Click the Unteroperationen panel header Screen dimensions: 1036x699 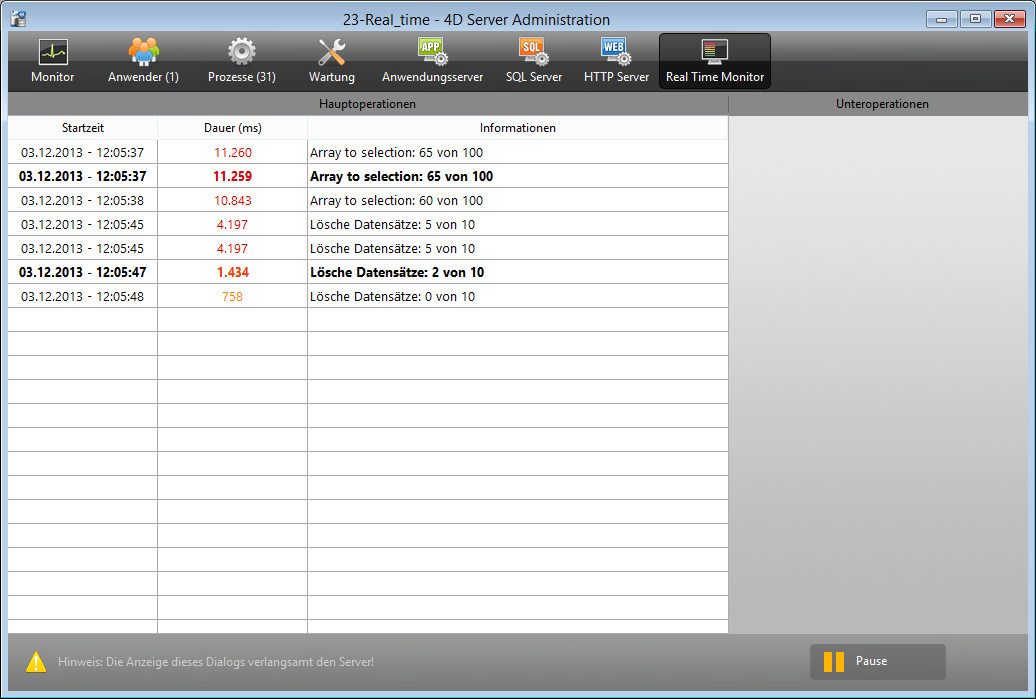click(x=881, y=104)
